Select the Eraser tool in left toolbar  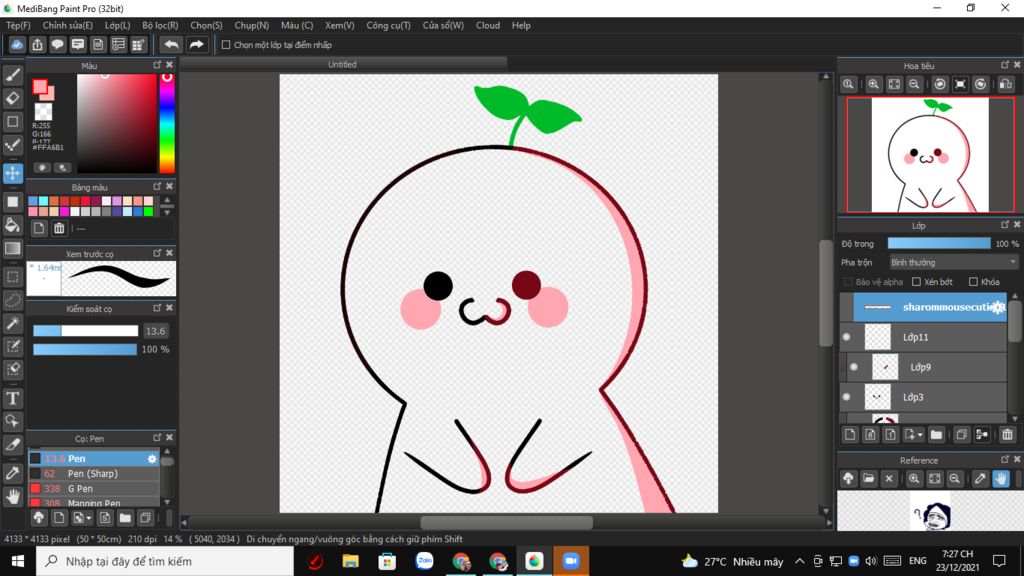tap(12, 98)
